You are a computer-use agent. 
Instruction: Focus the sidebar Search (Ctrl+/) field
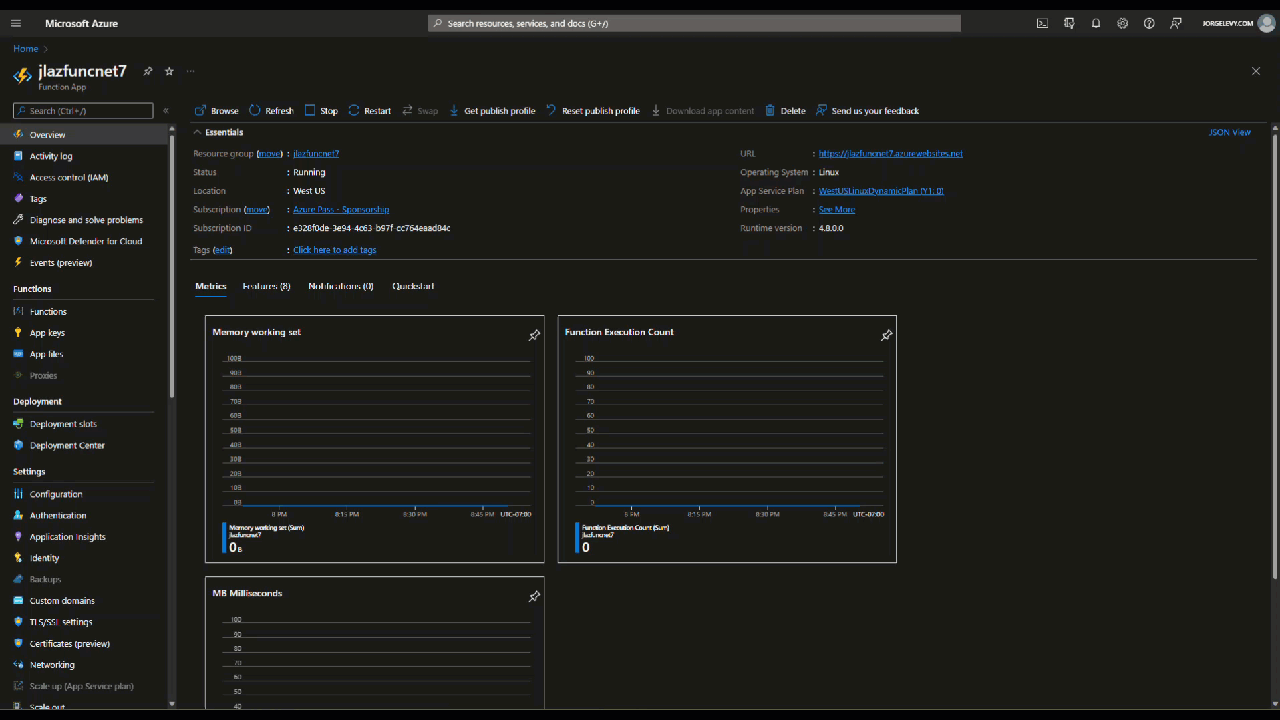(83, 111)
